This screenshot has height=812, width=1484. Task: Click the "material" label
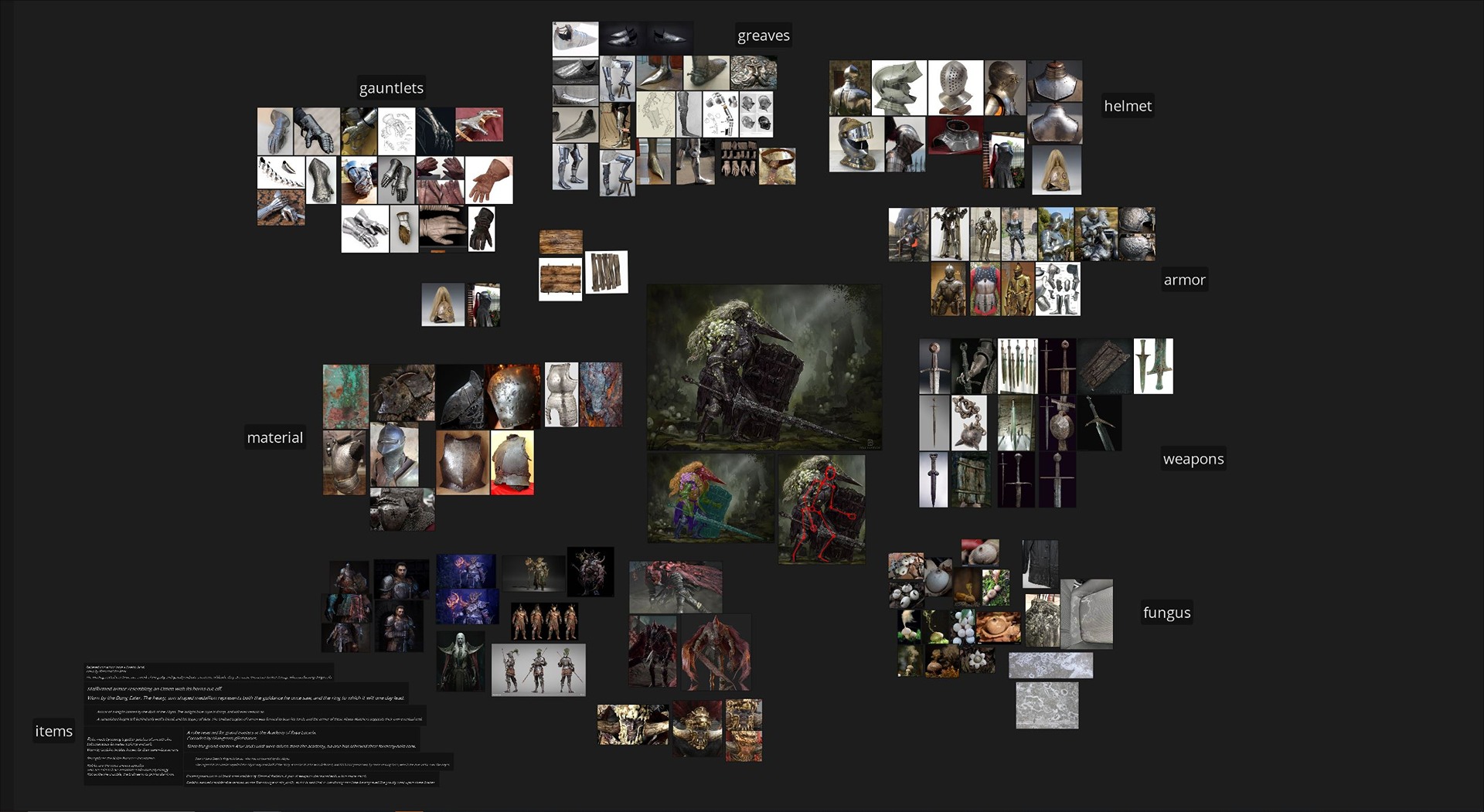[275, 437]
